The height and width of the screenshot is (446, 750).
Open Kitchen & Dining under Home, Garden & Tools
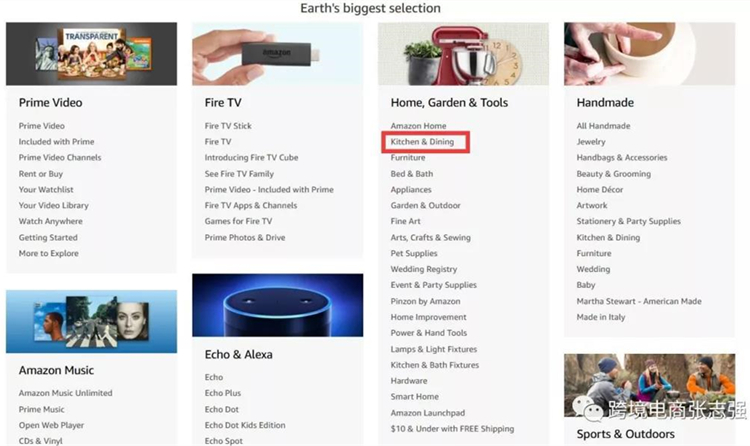point(422,142)
